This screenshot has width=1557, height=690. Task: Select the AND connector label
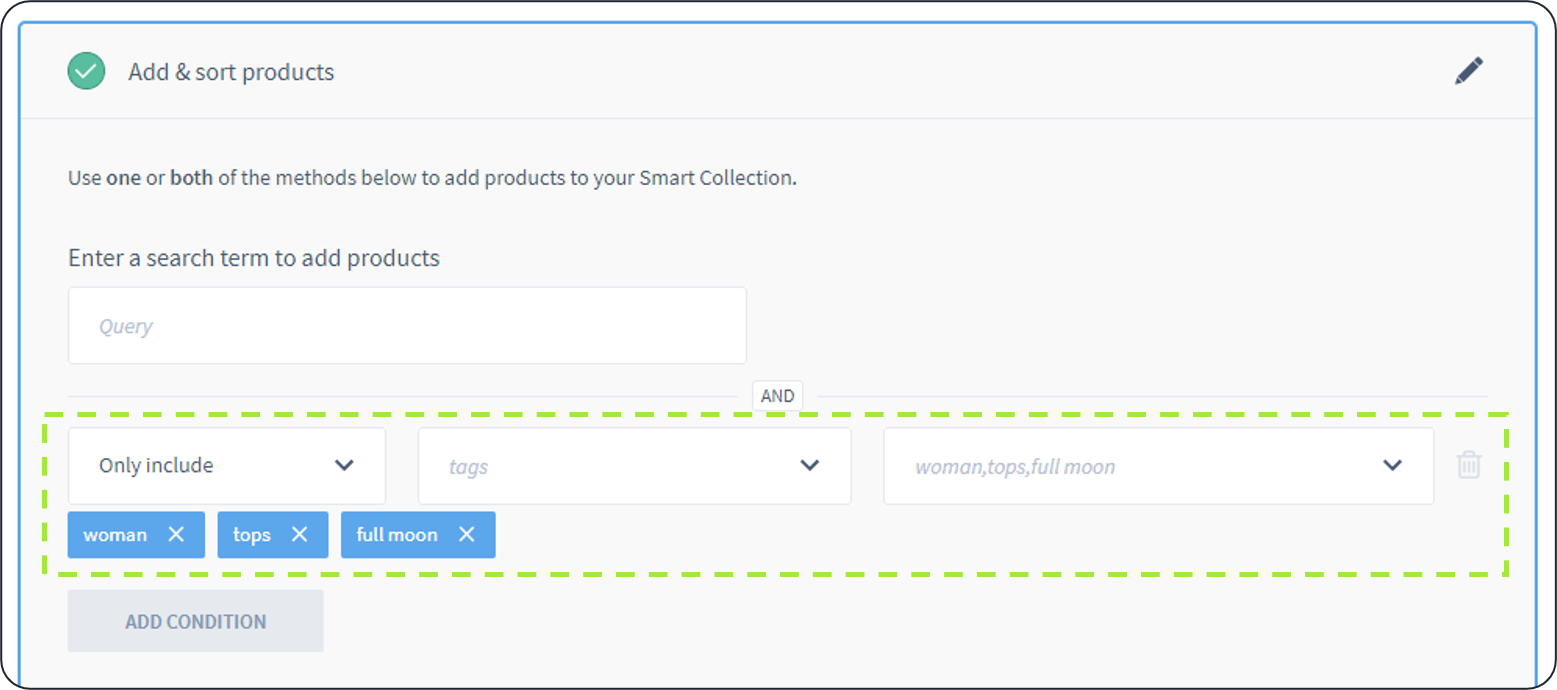[777, 395]
